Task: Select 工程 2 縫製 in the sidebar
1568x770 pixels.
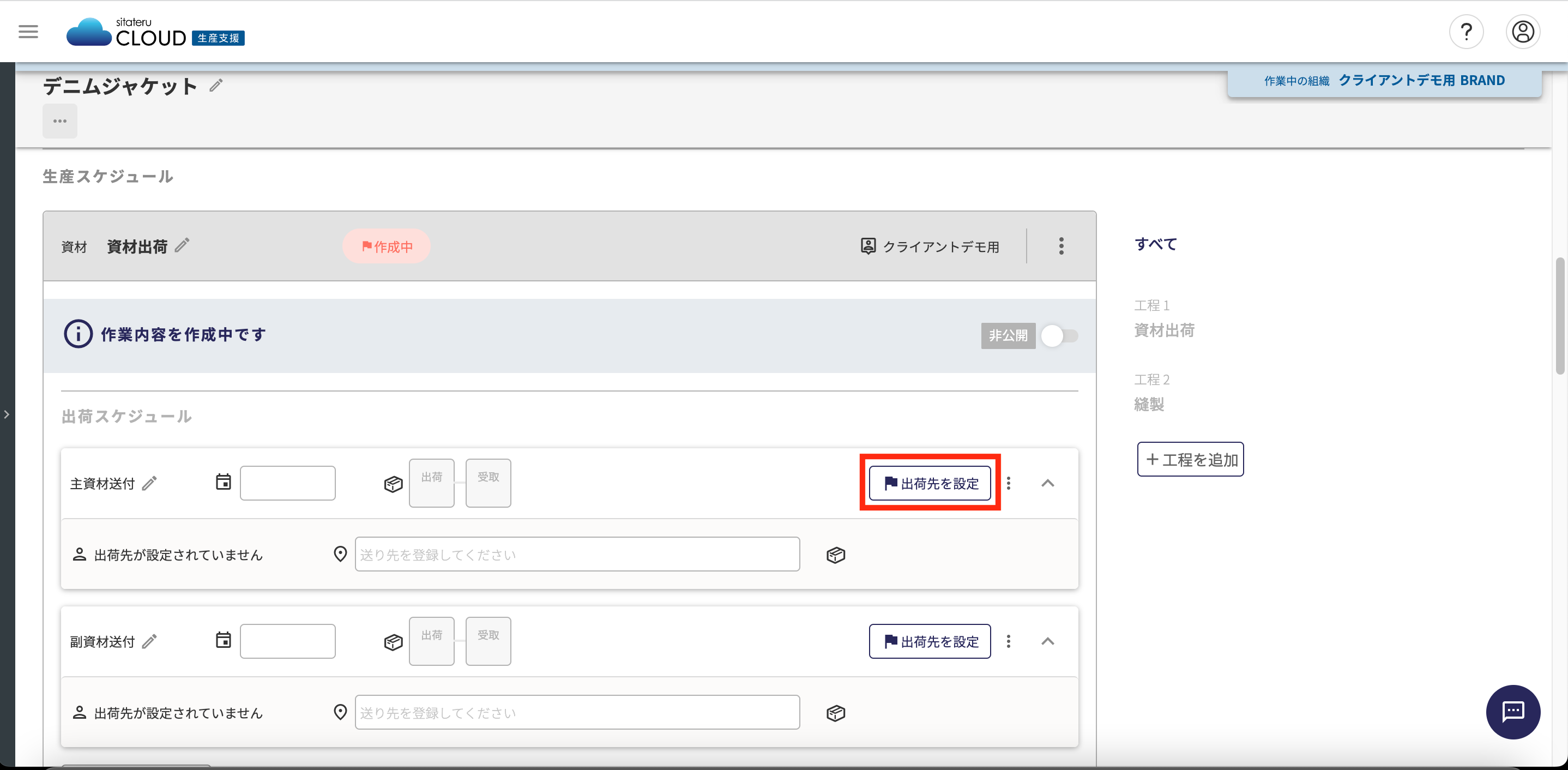Action: click(1151, 393)
